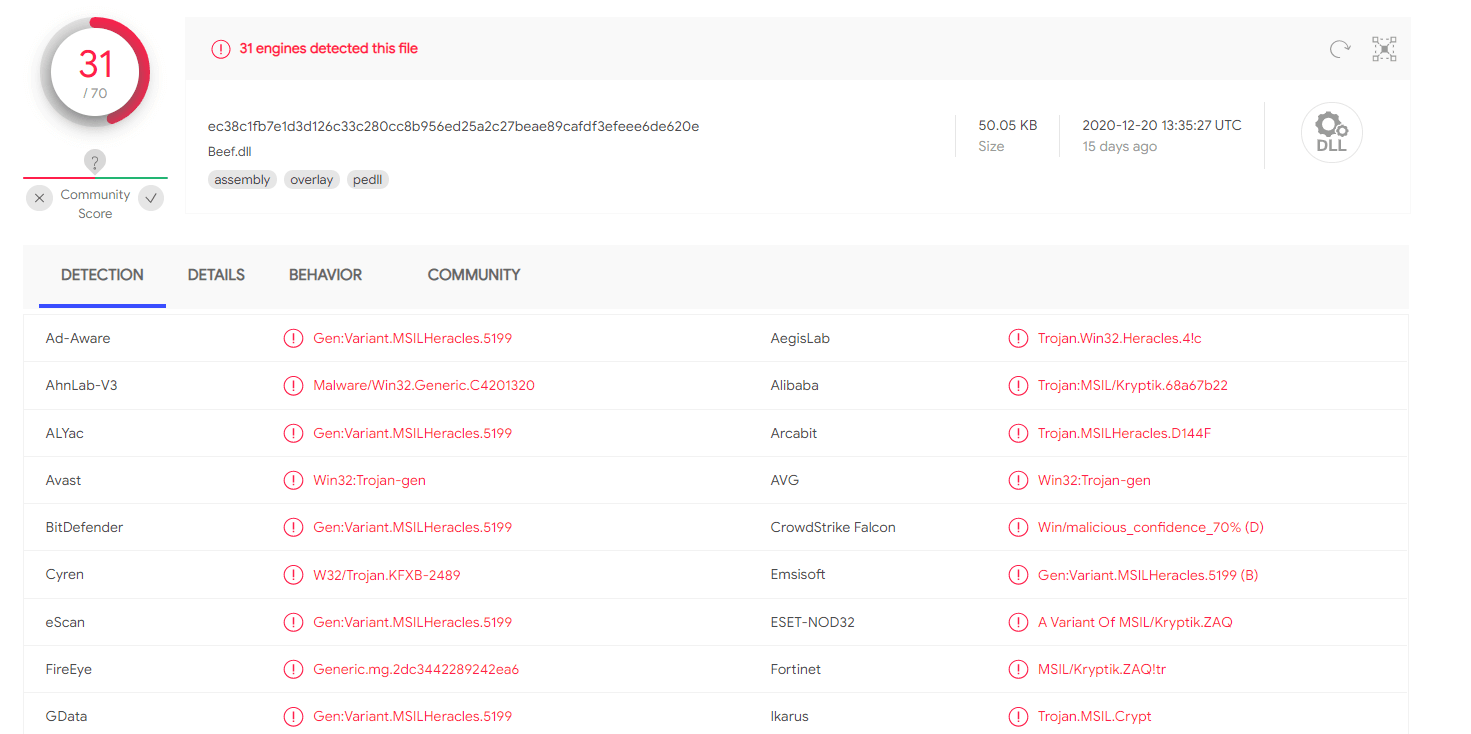The height and width of the screenshot is (734, 1471).
Task: Click Avast's Win32:Trojan-gen result
Action: tap(370, 480)
